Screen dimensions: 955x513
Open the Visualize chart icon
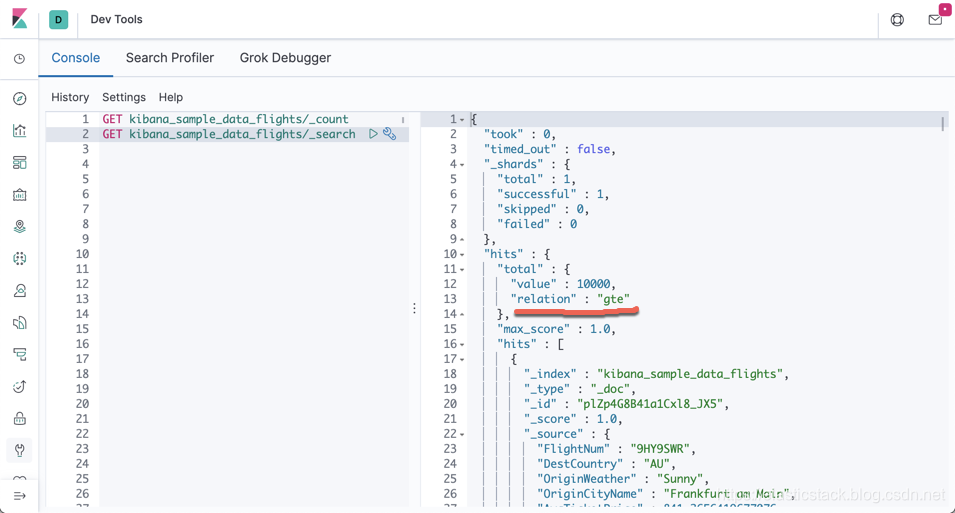point(19,130)
